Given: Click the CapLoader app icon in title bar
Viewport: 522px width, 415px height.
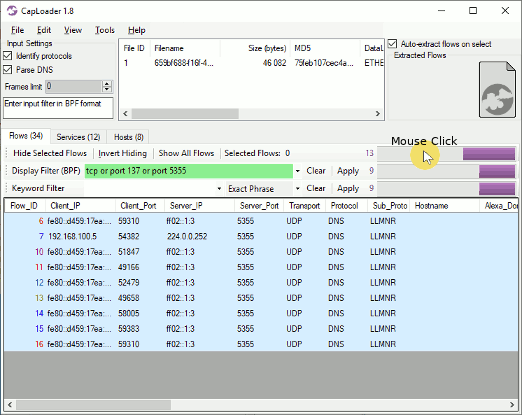Looking at the screenshot, I should click(12, 11).
